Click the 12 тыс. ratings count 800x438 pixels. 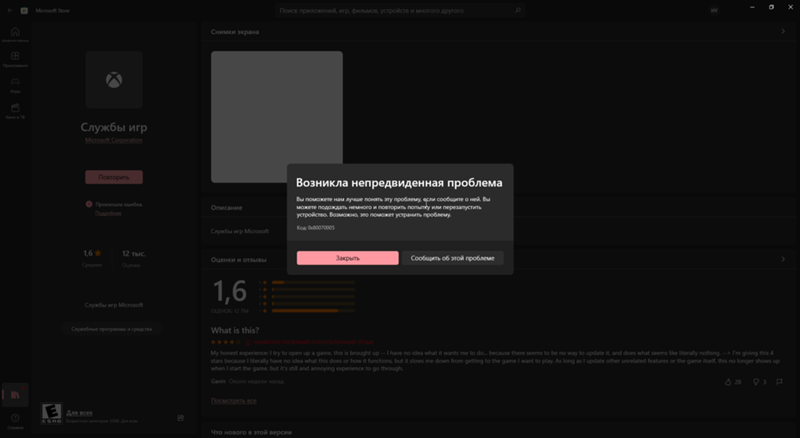[x=134, y=253]
